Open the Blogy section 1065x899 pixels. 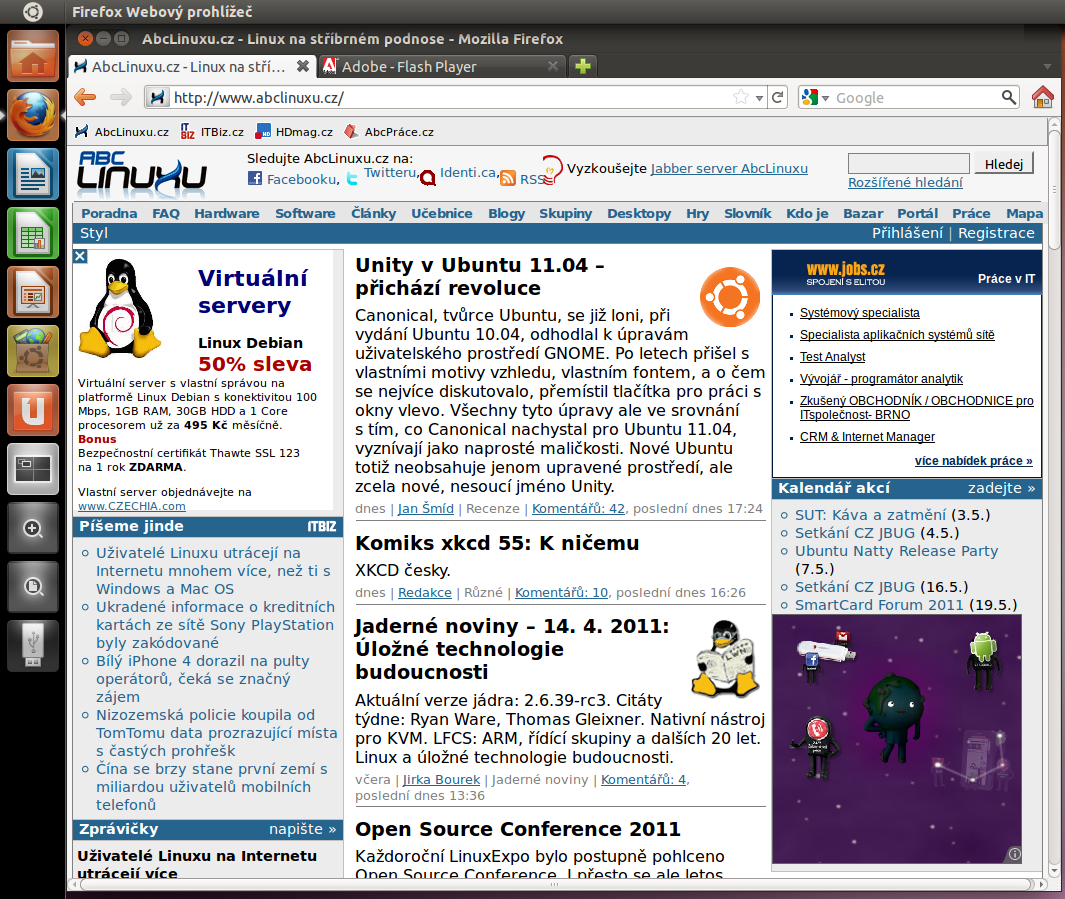pos(507,213)
